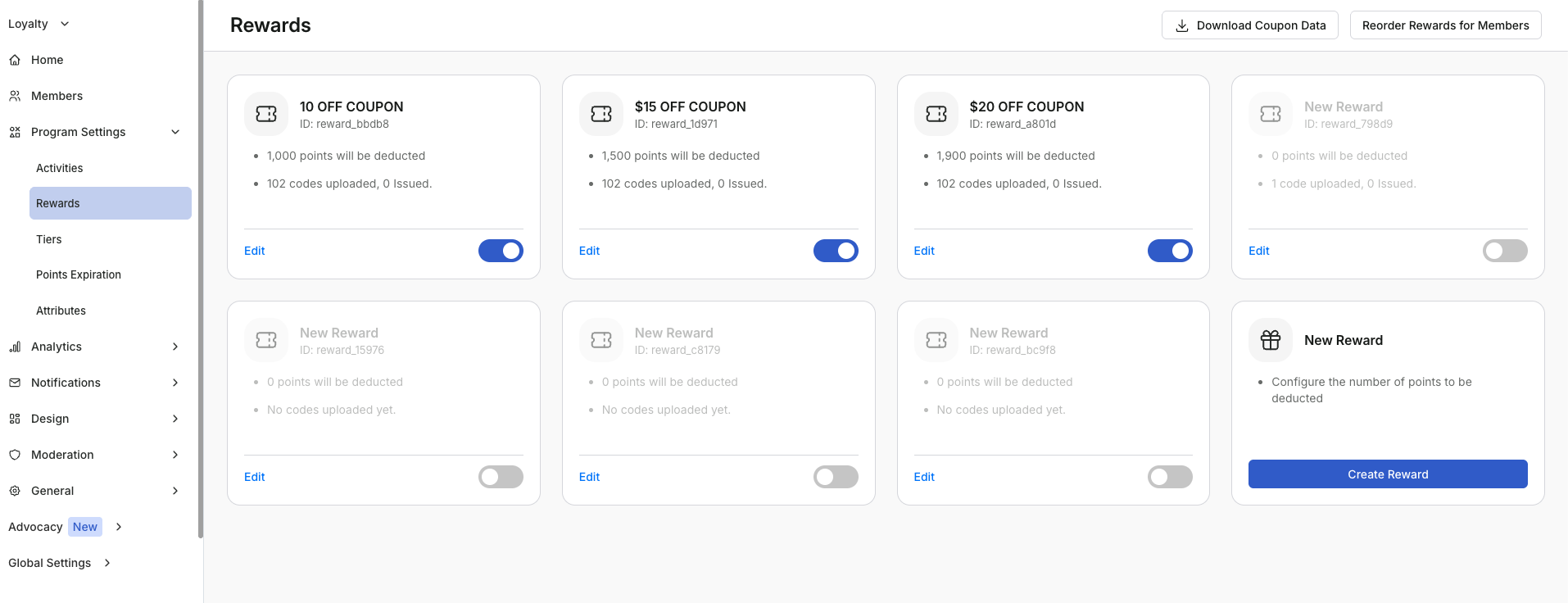Click "1,900 points will be deducted"
1568x603 pixels.
coord(1016,156)
